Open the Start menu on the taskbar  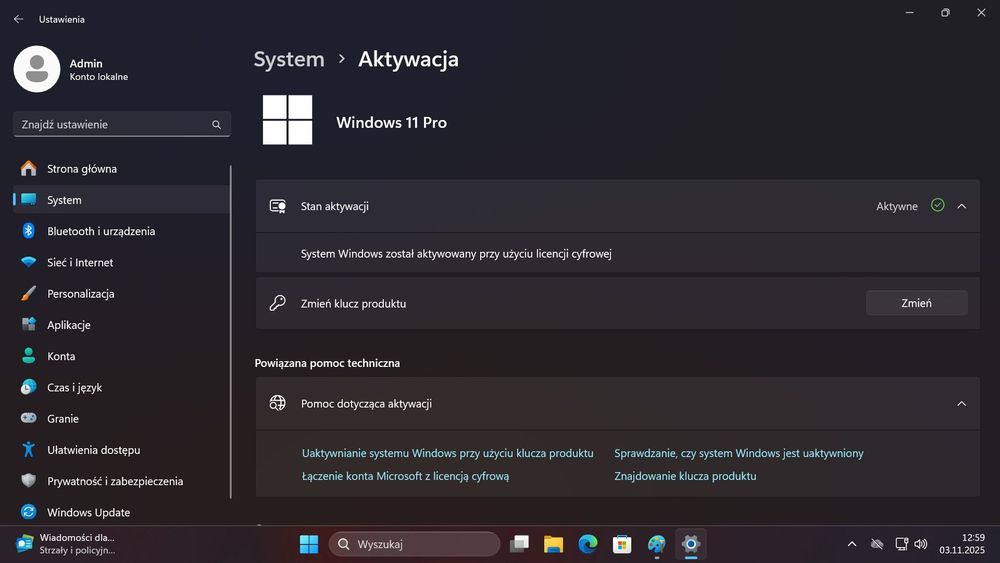pos(309,544)
